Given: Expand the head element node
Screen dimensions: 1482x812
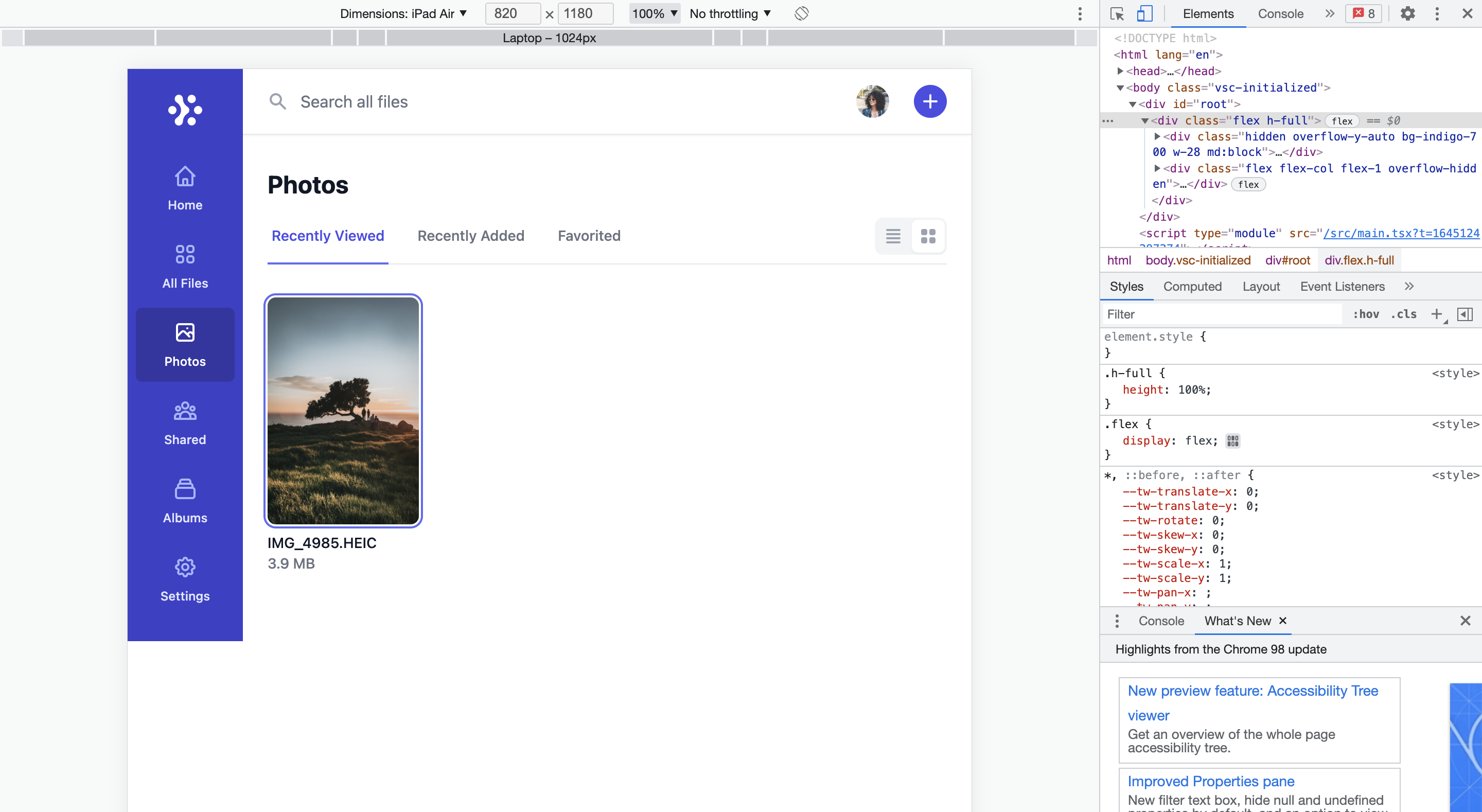Looking at the screenshot, I should pyautogui.click(x=1120, y=71).
